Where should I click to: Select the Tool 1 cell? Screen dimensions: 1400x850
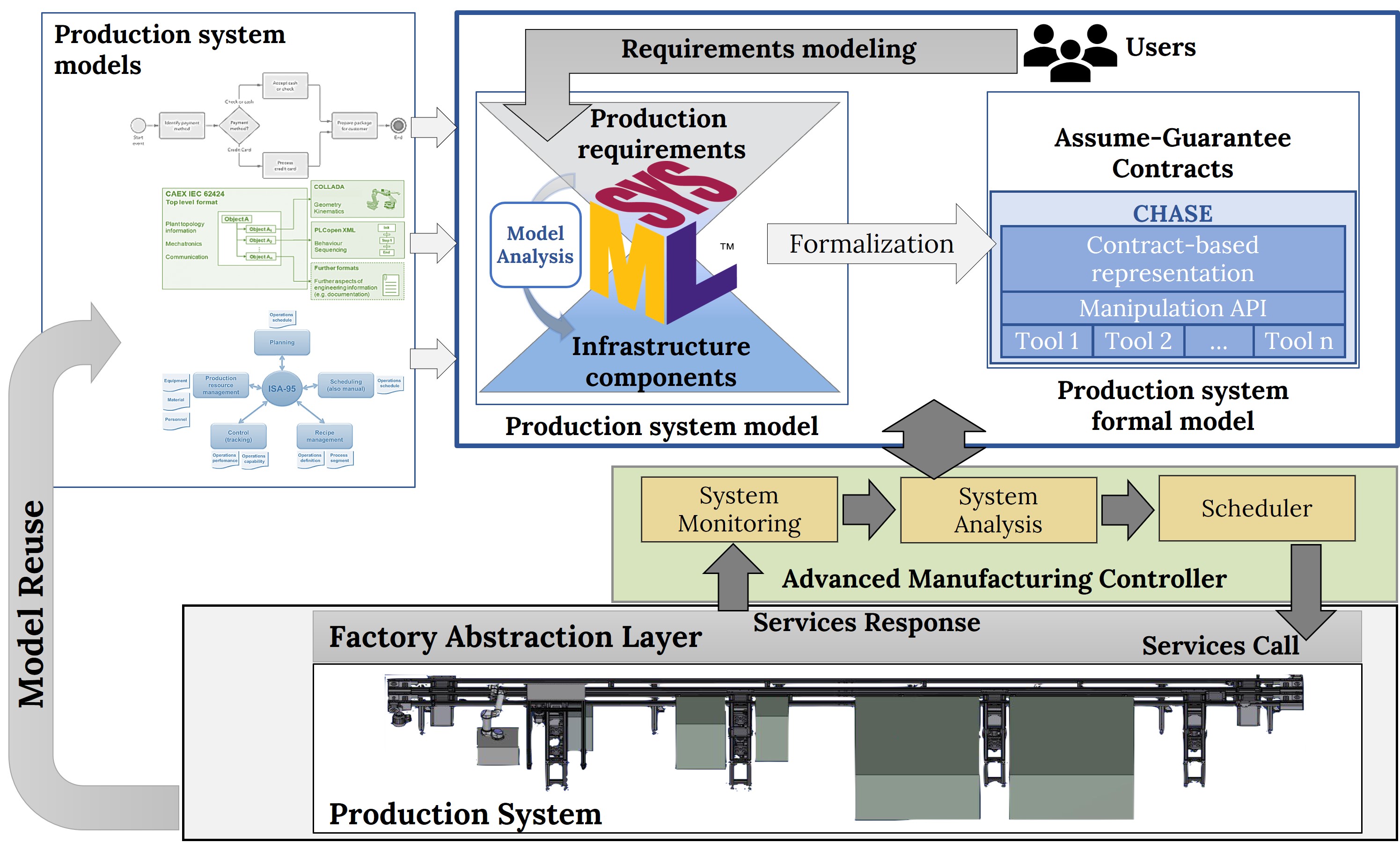1046,341
